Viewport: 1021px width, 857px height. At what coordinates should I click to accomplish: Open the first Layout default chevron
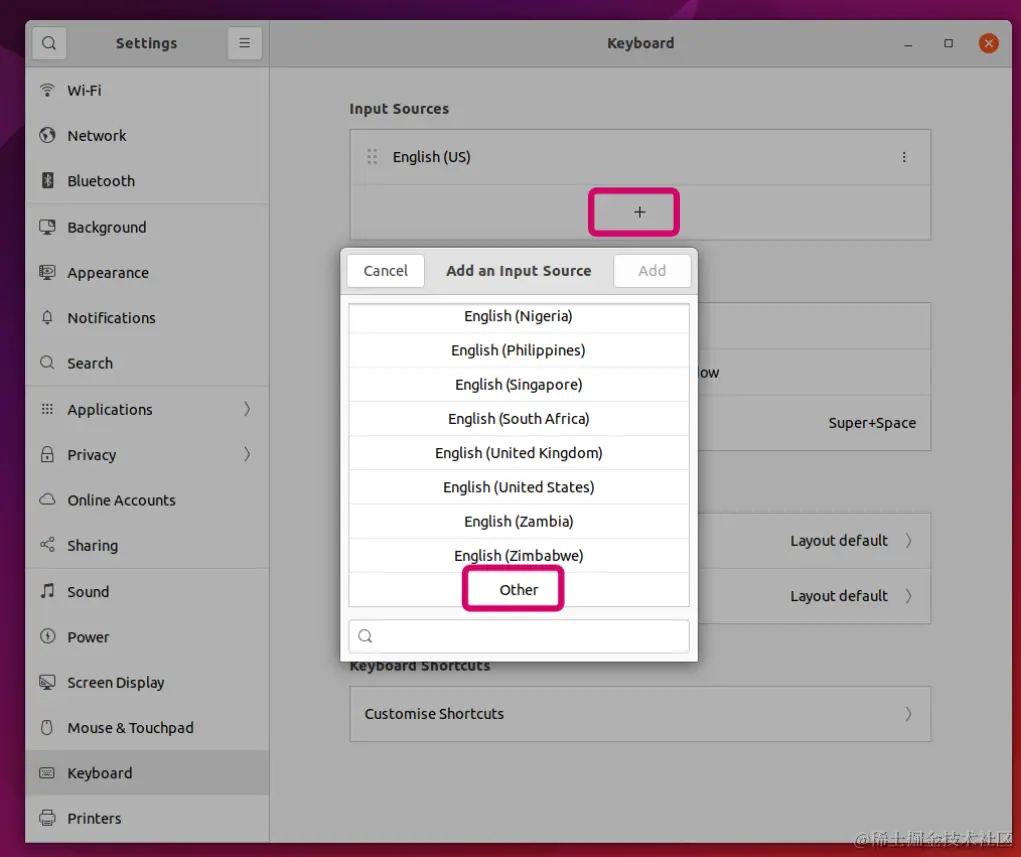point(908,541)
